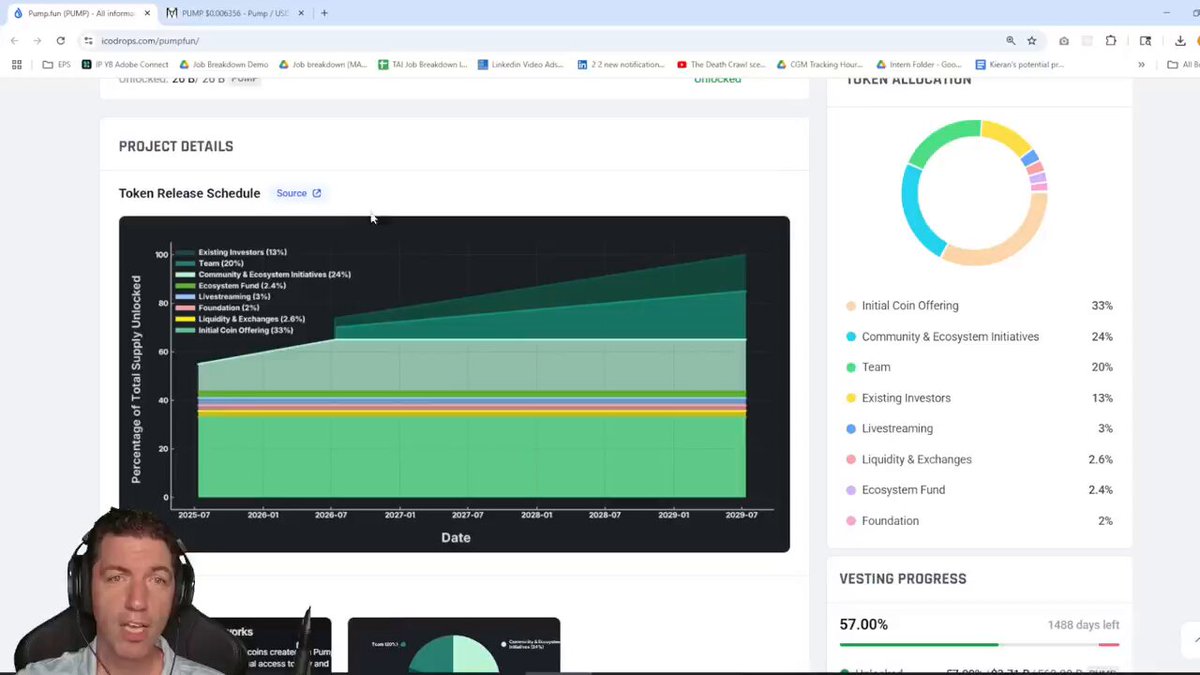Bookmark this page with the star icon

pos(1032,40)
